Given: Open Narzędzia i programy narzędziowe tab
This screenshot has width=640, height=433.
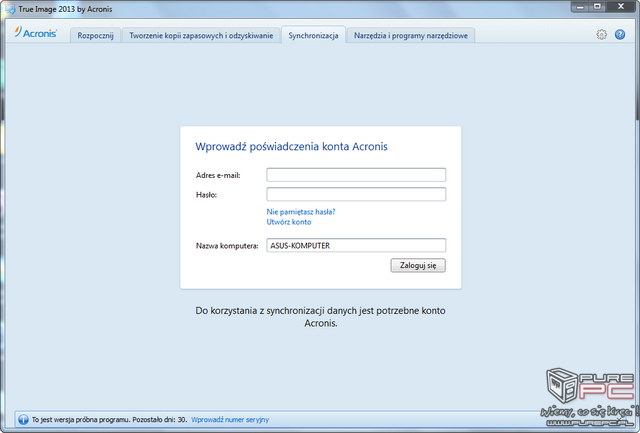Looking at the screenshot, I should click(x=411, y=36).
